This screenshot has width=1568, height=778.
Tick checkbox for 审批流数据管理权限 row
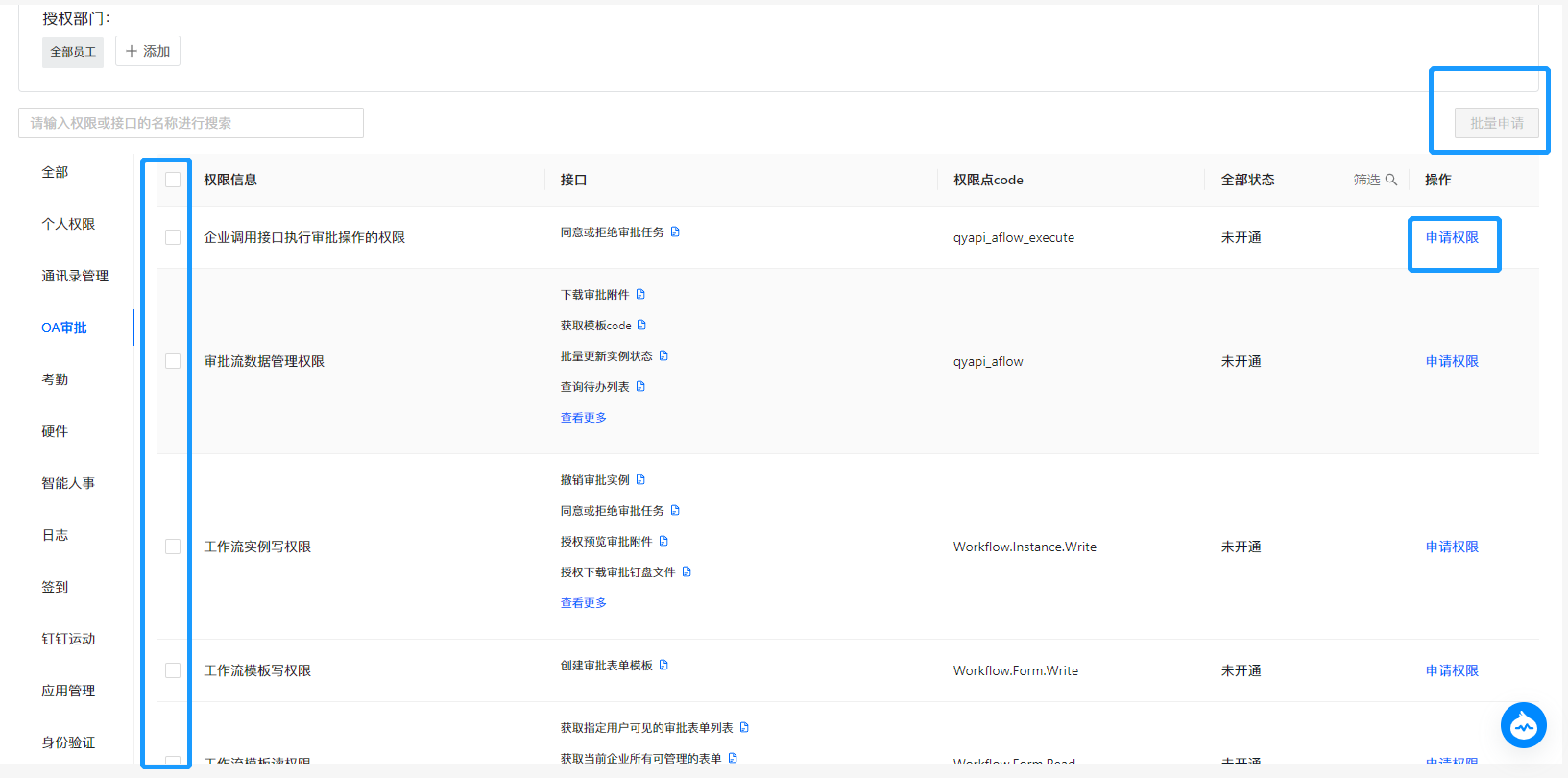click(x=173, y=361)
